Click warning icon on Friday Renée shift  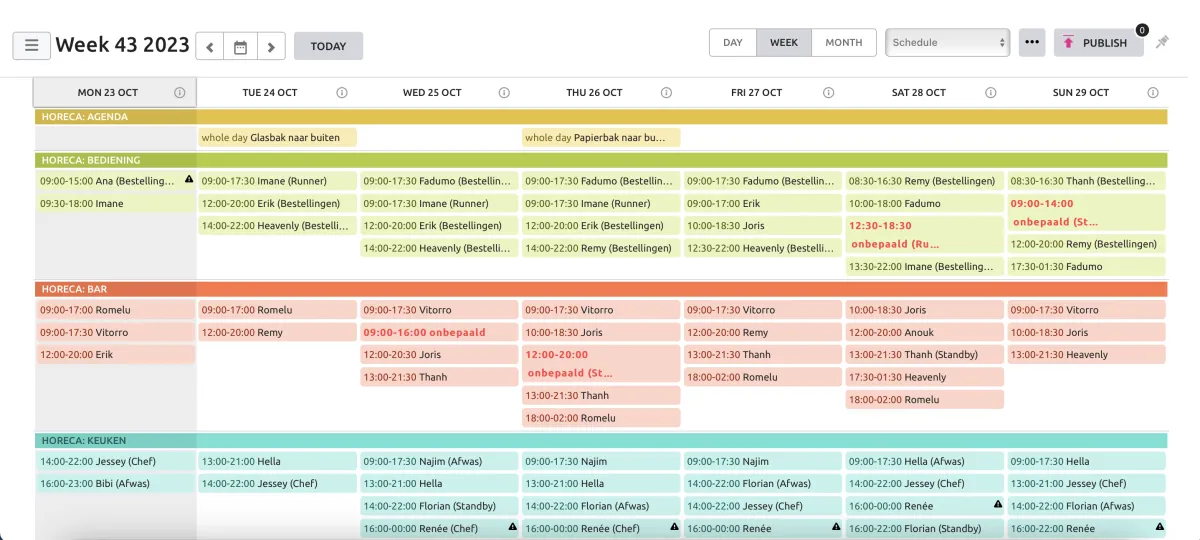836,527
